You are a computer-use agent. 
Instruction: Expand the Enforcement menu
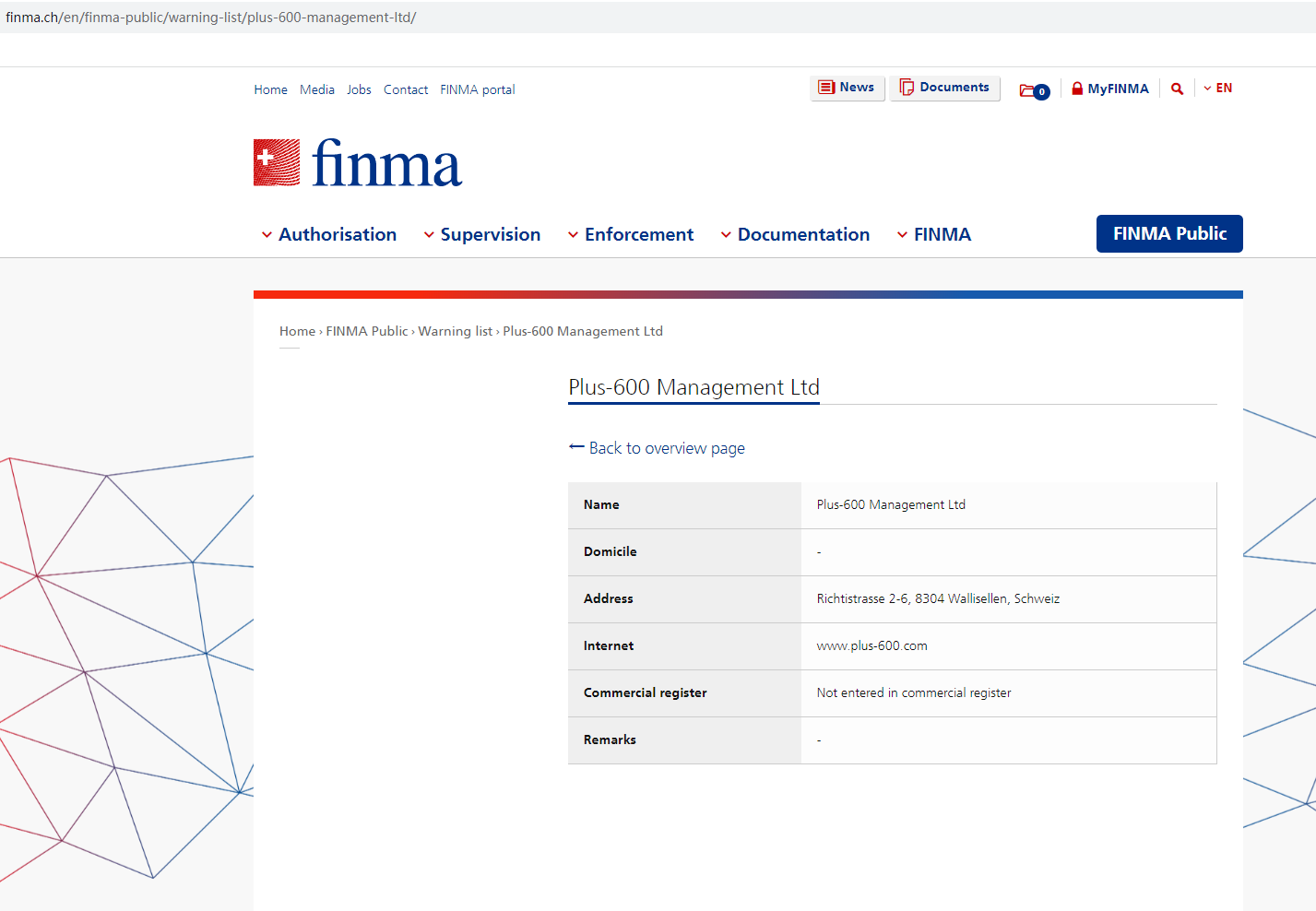[x=631, y=234]
